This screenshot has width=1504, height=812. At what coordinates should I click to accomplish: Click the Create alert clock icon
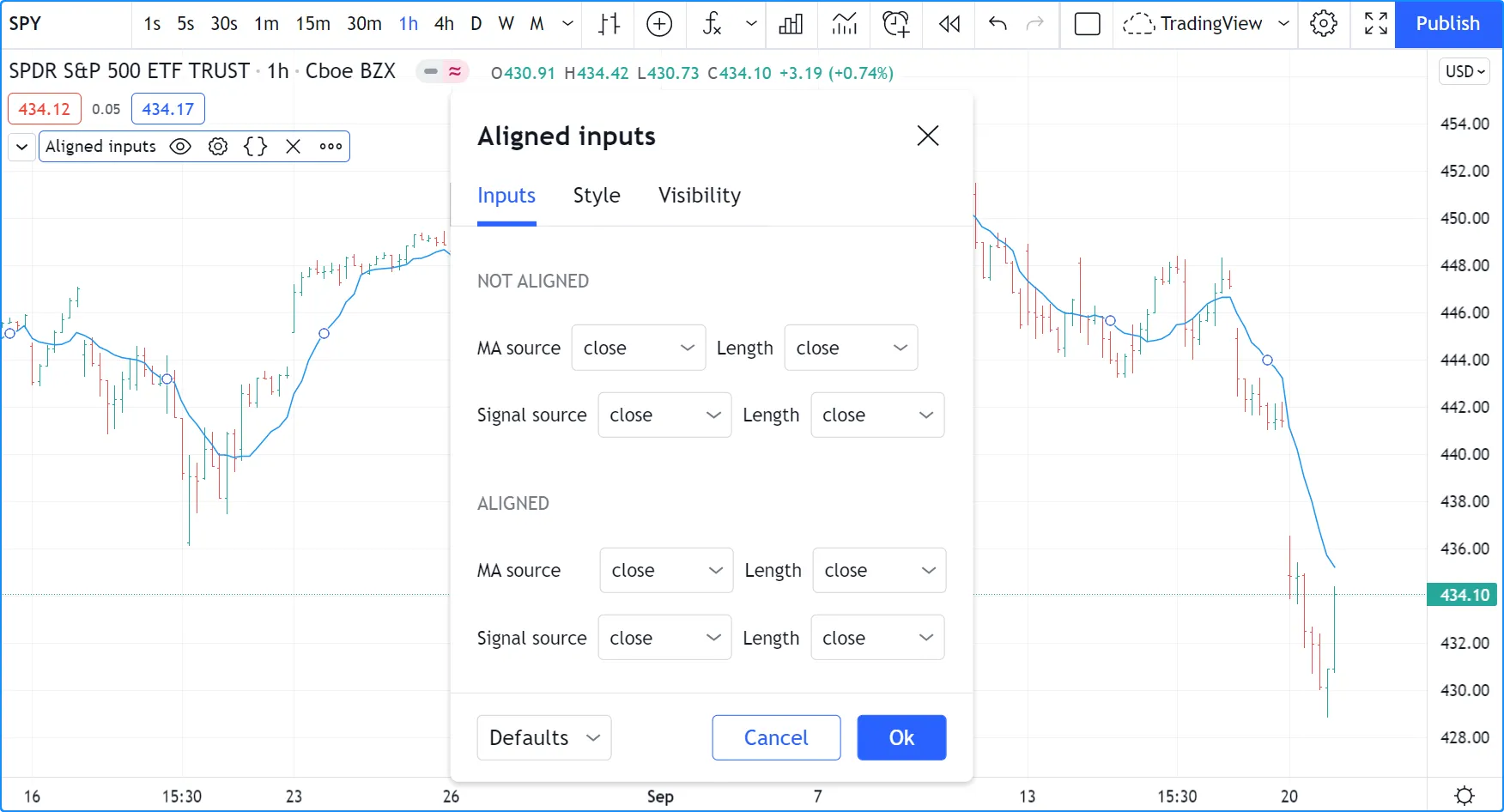coord(895,24)
